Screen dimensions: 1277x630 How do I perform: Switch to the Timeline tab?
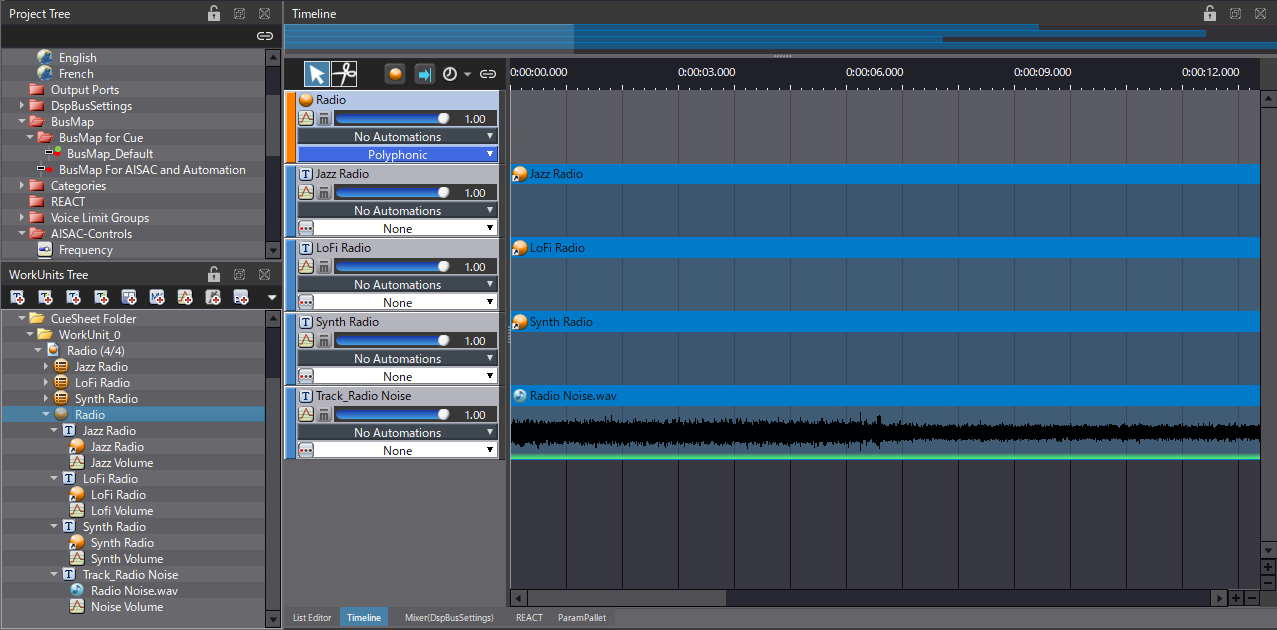[364, 618]
